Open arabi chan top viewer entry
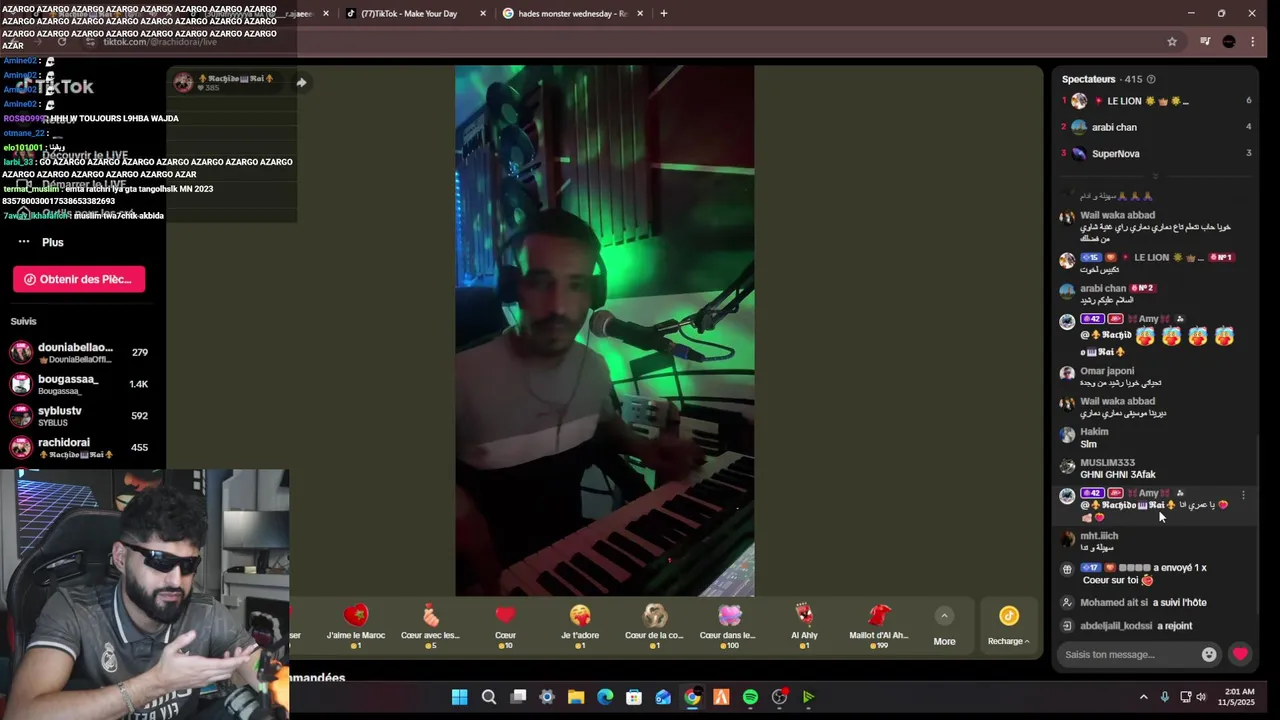Image resolution: width=1280 pixels, height=720 pixels. [1155, 127]
